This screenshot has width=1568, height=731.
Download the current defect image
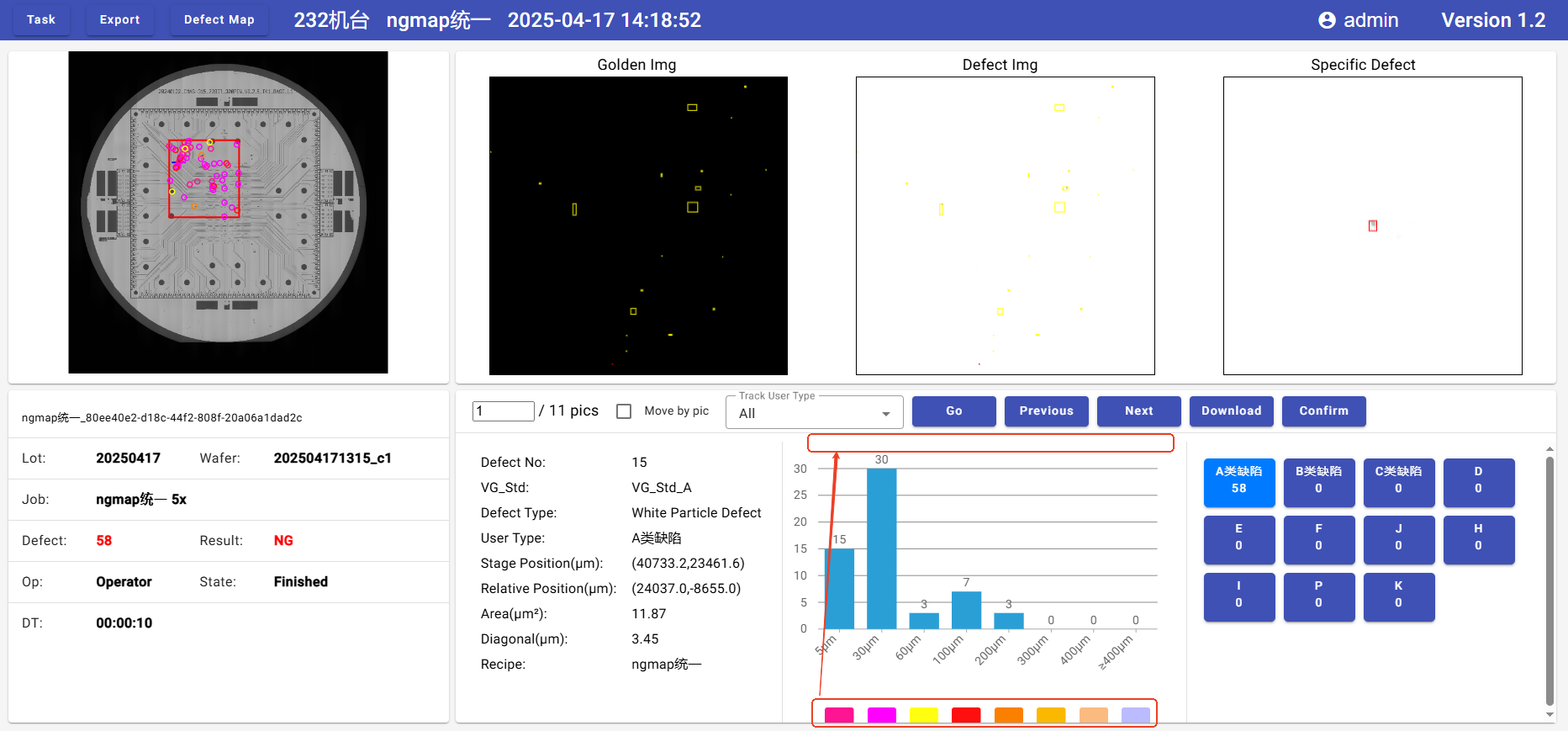coord(1231,411)
